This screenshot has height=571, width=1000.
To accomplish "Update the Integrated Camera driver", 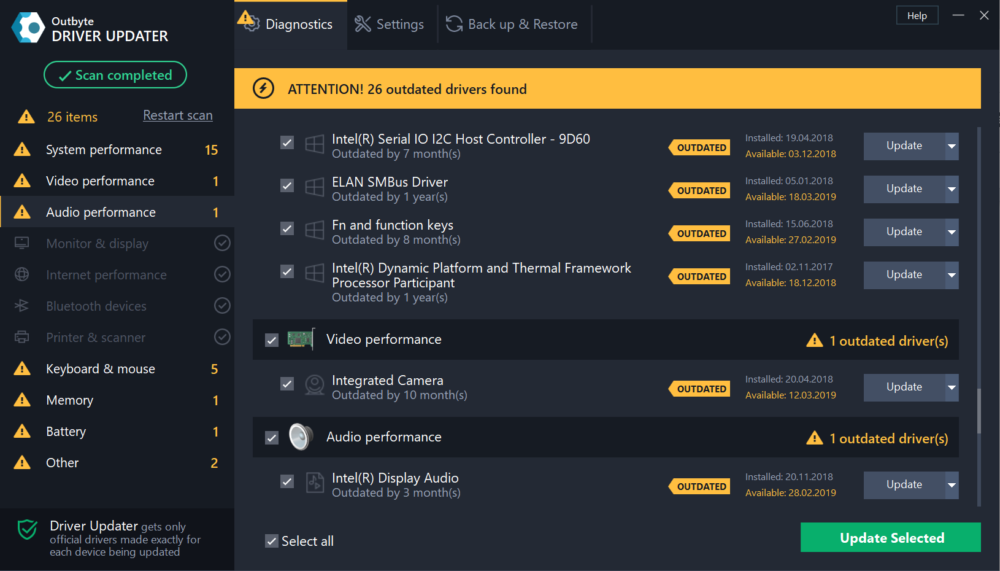I will pyautogui.click(x=904, y=387).
